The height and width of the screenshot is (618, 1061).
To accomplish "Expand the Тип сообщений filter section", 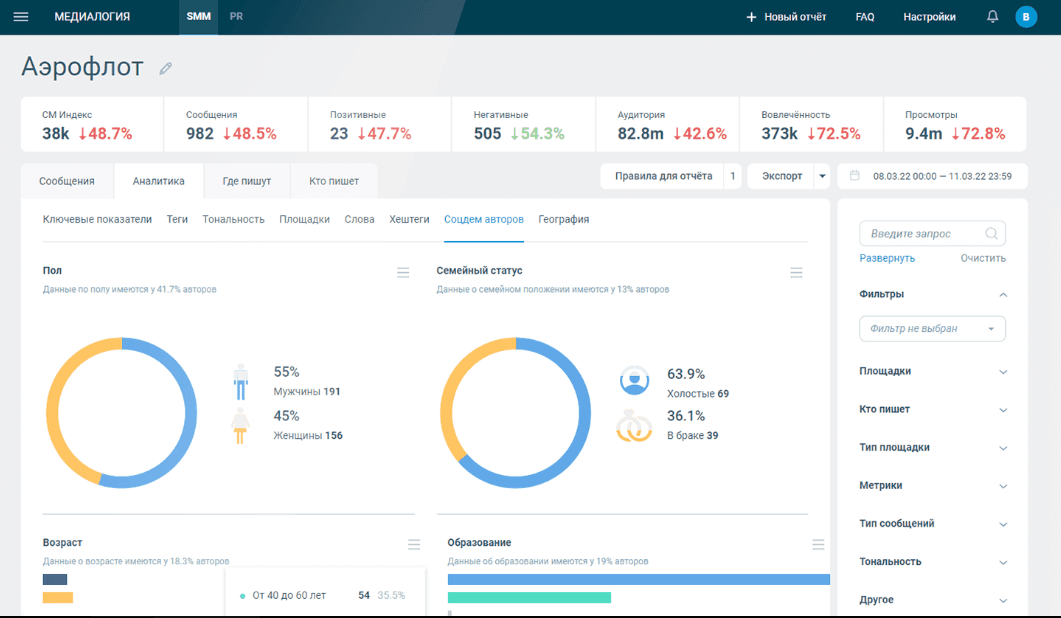I will click(x=1003, y=524).
